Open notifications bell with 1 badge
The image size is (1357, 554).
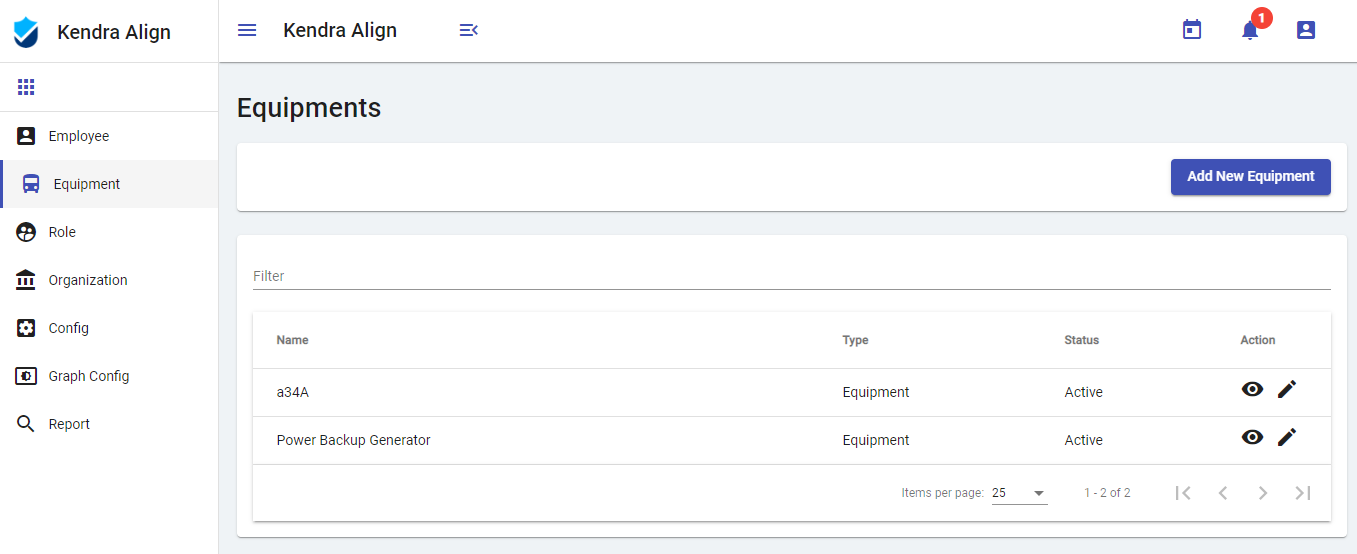[1250, 30]
